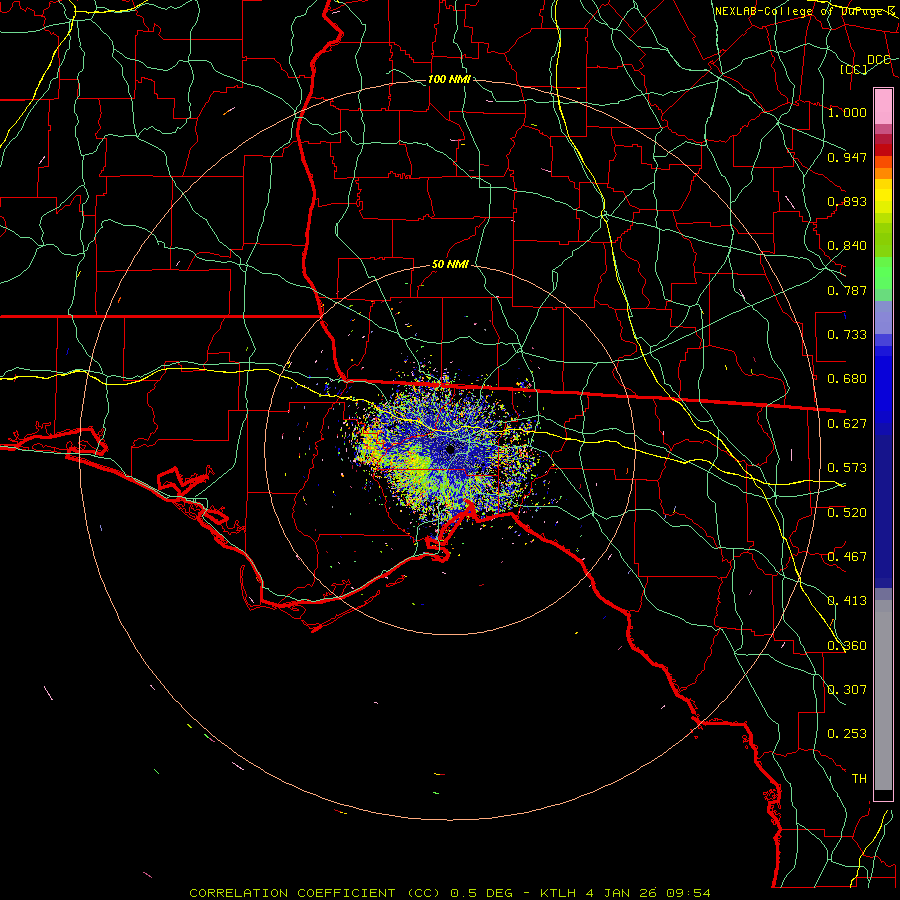This screenshot has width=900, height=900.
Task: Click the "[CC]" product label near the legend
Action: tap(854, 69)
